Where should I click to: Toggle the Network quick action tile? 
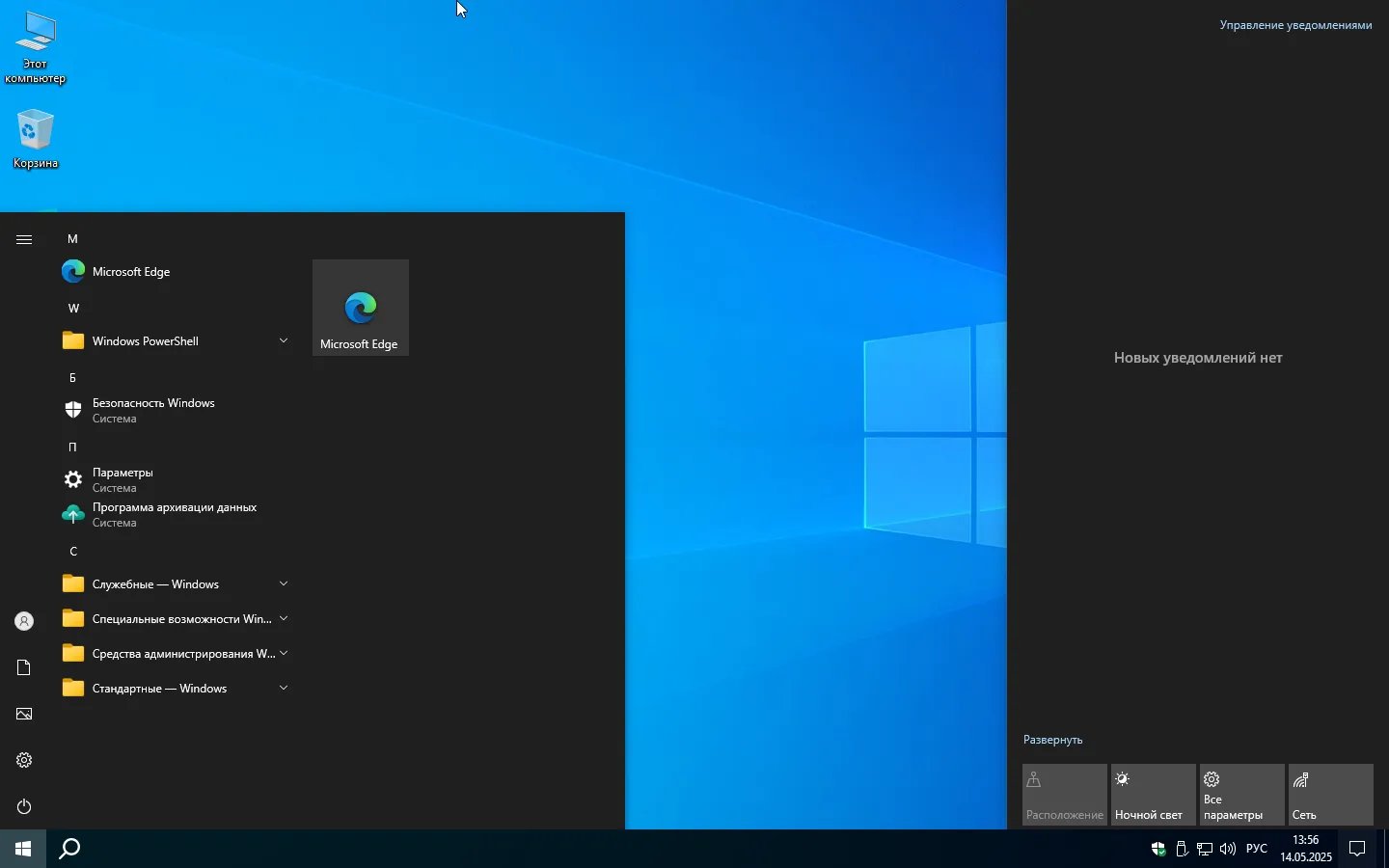[1330, 795]
